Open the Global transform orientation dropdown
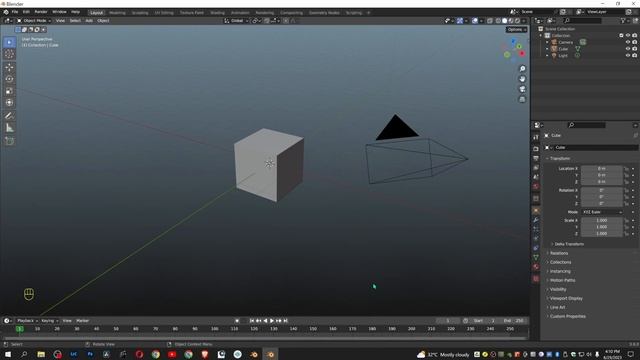Screen dimensions: 640x360 (236, 21)
